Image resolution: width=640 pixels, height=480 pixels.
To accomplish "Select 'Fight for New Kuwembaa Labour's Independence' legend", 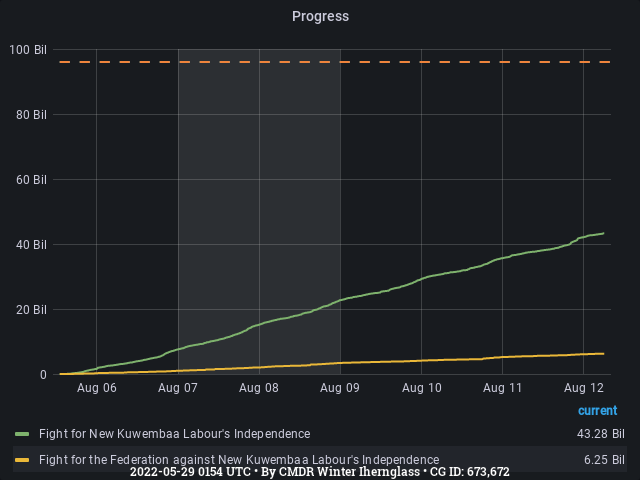I will (x=174, y=433).
